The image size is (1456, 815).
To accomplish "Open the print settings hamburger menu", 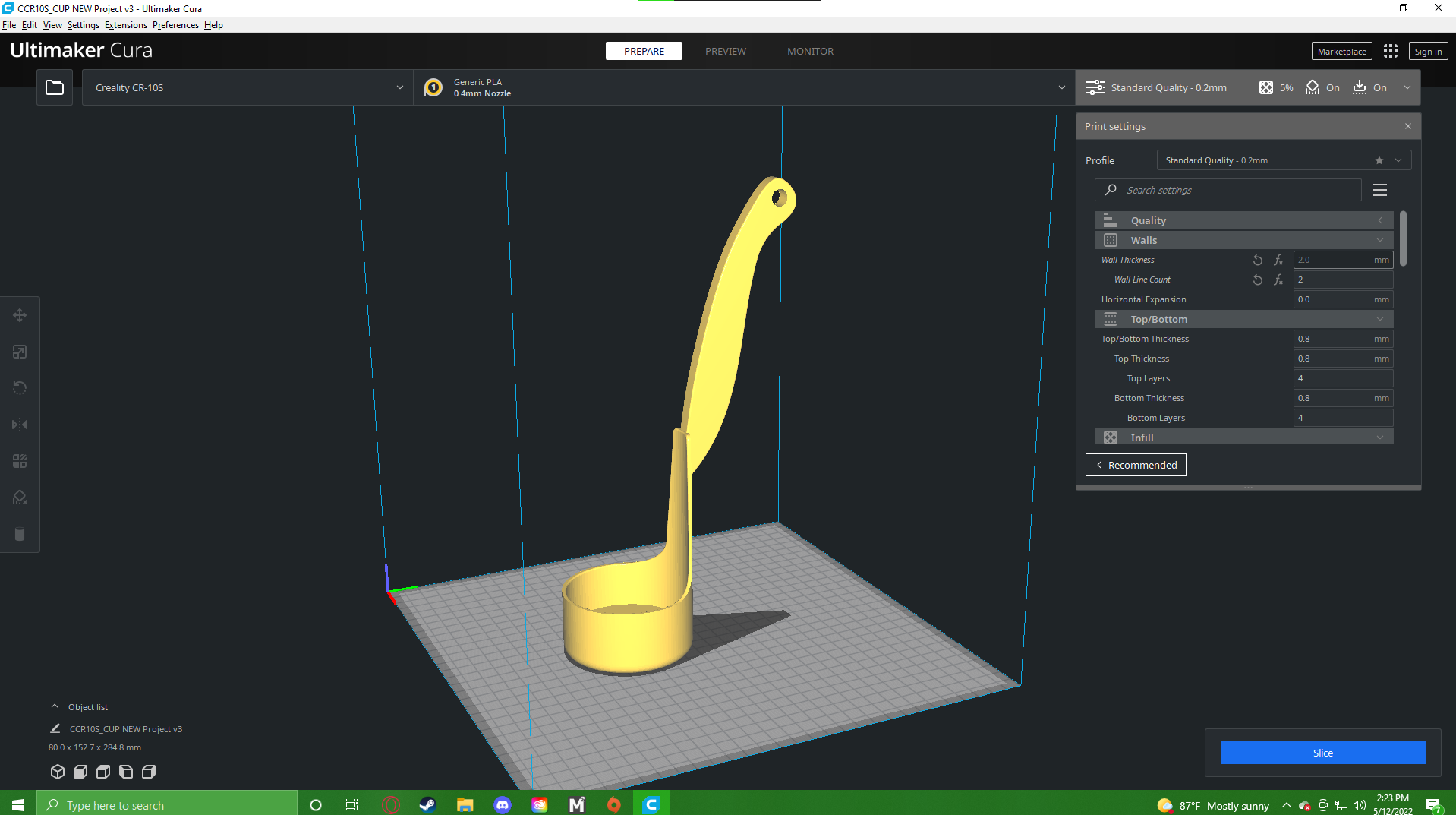I will pyautogui.click(x=1379, y=190).
